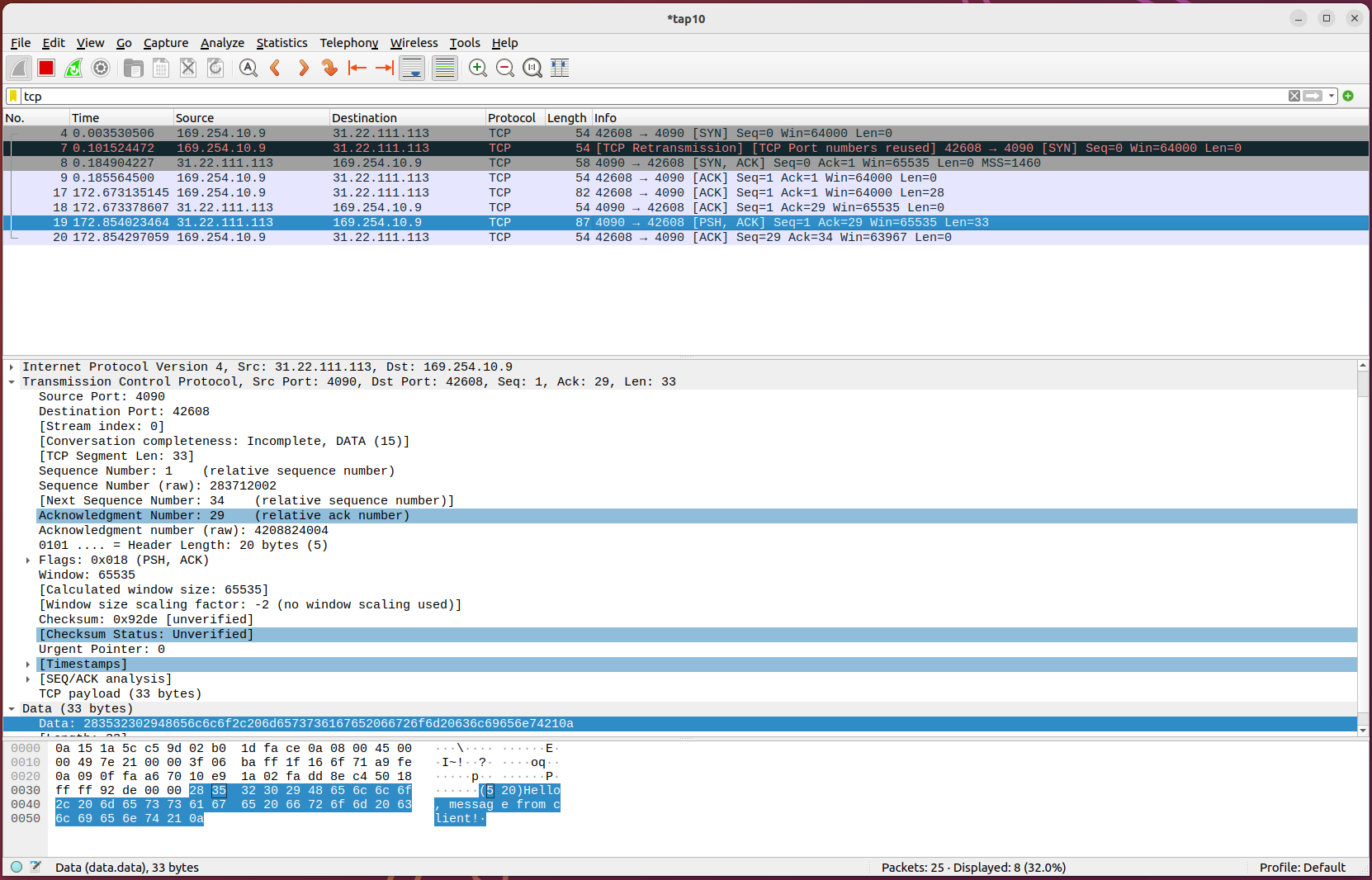
Task: Expand the [Timestamps] node
Action: pyautogui.click(x=28, y=664)
